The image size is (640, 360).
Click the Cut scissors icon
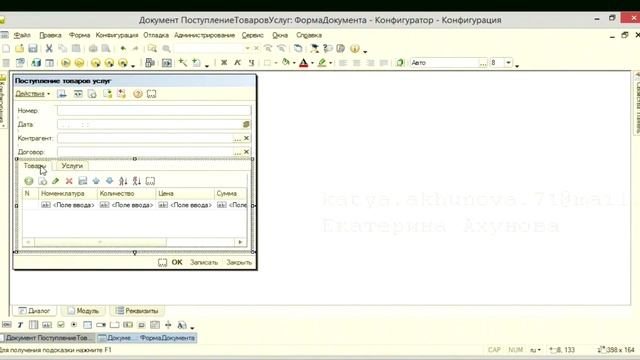pyautogui.click(x=49, y=49)
